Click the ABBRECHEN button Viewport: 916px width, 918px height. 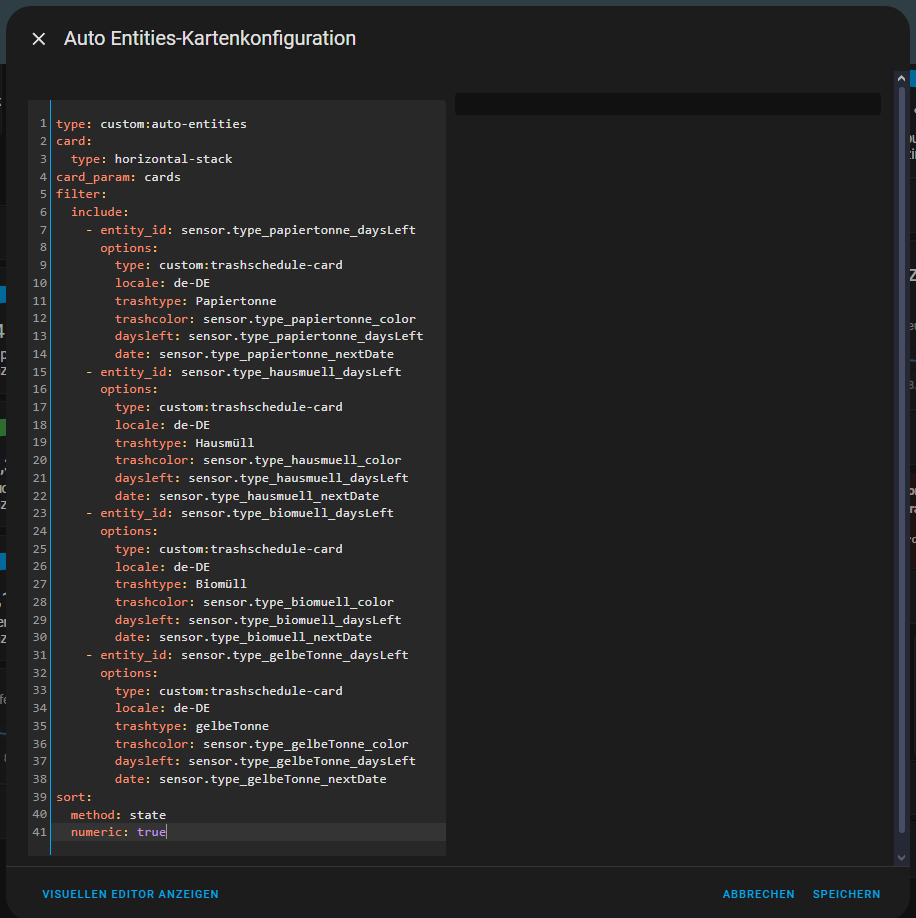coord(758,894)
